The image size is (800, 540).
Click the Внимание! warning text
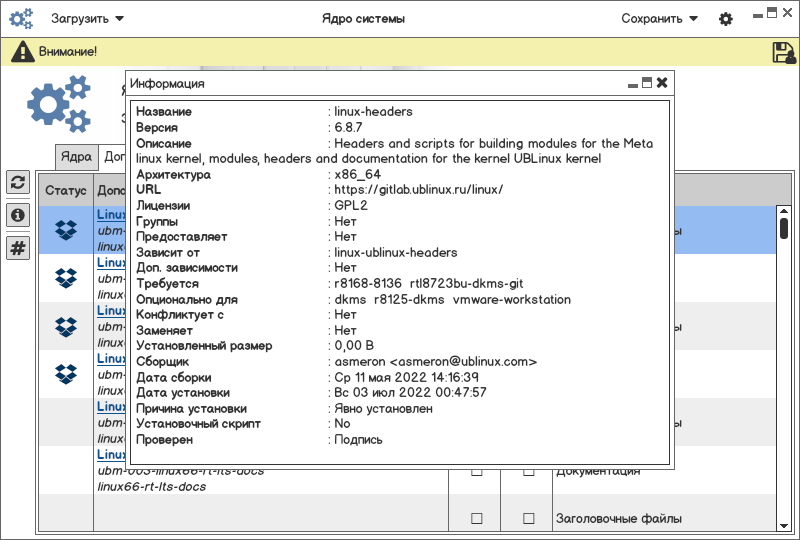coord(68,52)
